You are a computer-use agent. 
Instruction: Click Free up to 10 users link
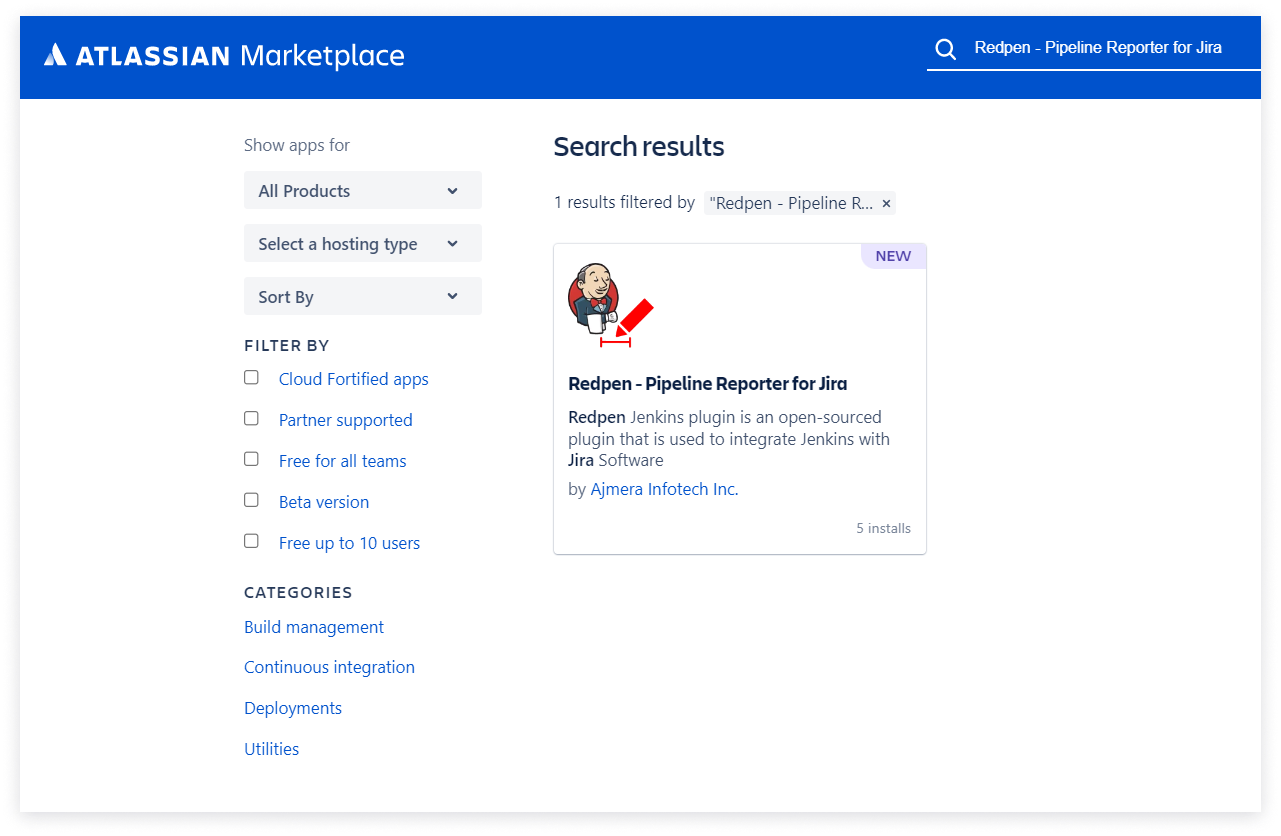point(350,543)
